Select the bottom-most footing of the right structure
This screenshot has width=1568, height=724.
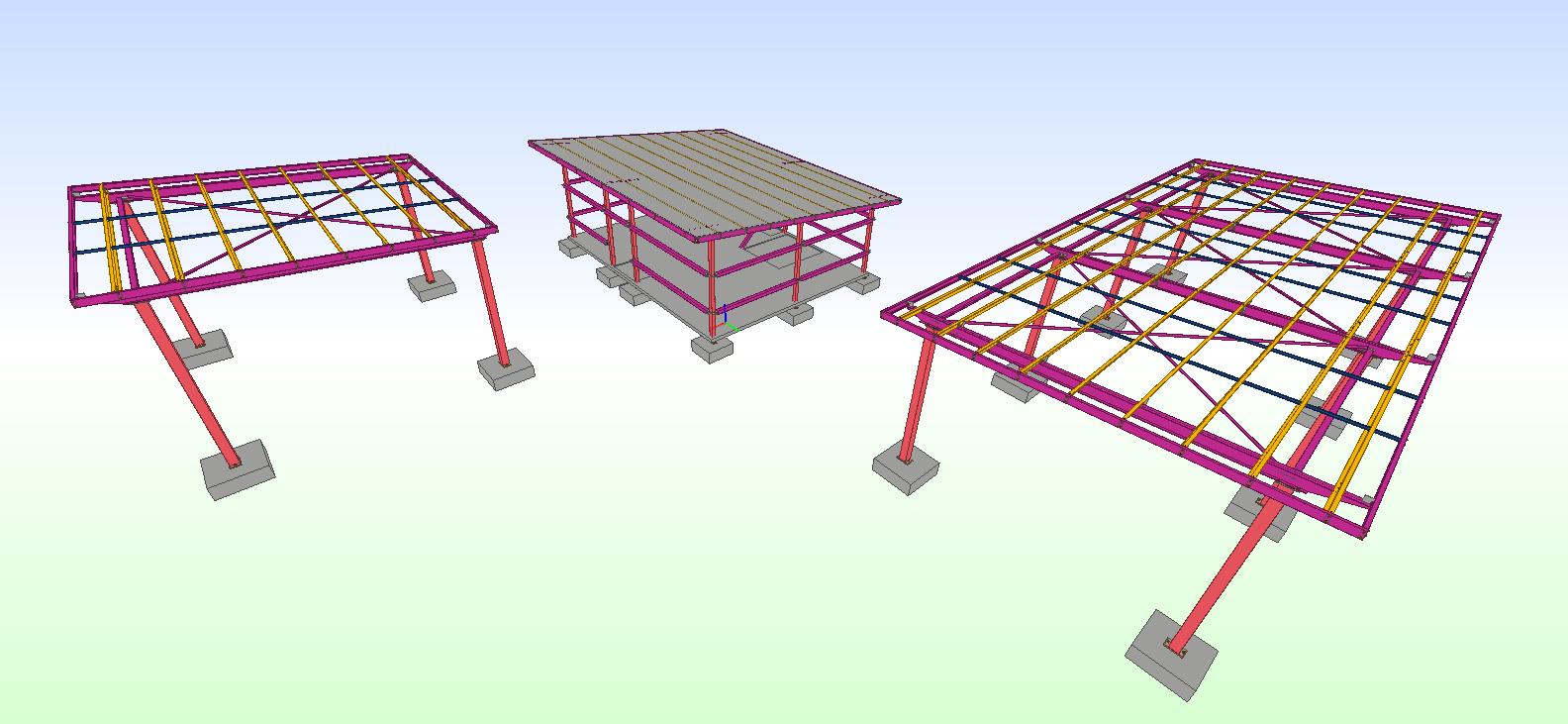1171,655
